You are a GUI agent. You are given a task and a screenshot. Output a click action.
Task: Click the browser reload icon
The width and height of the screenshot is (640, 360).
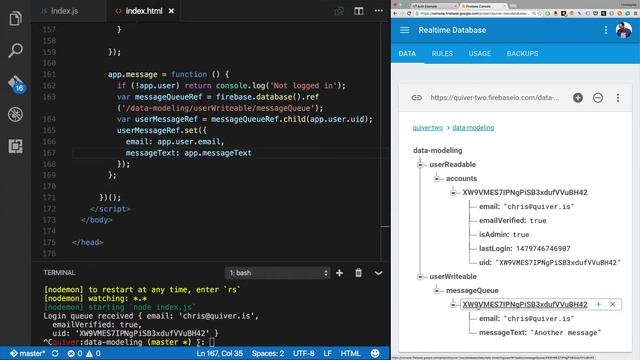coord(409,13)
